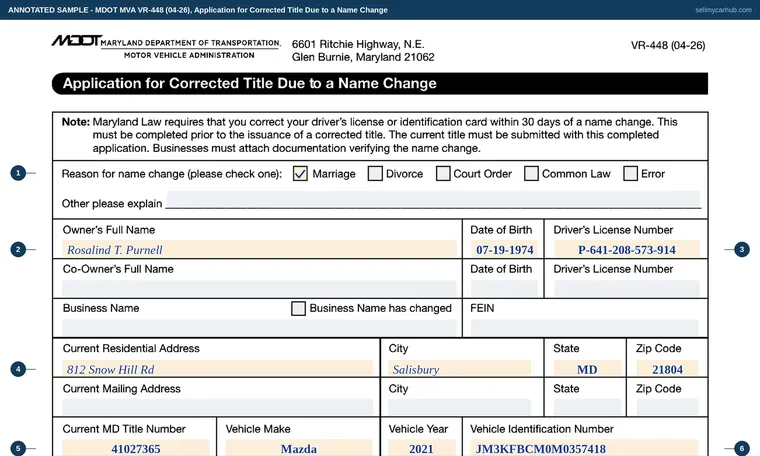This screenshot has width=760, height=456.
Task: Click the VR-448 (04-26) form number text
Action: click(668, 45)
